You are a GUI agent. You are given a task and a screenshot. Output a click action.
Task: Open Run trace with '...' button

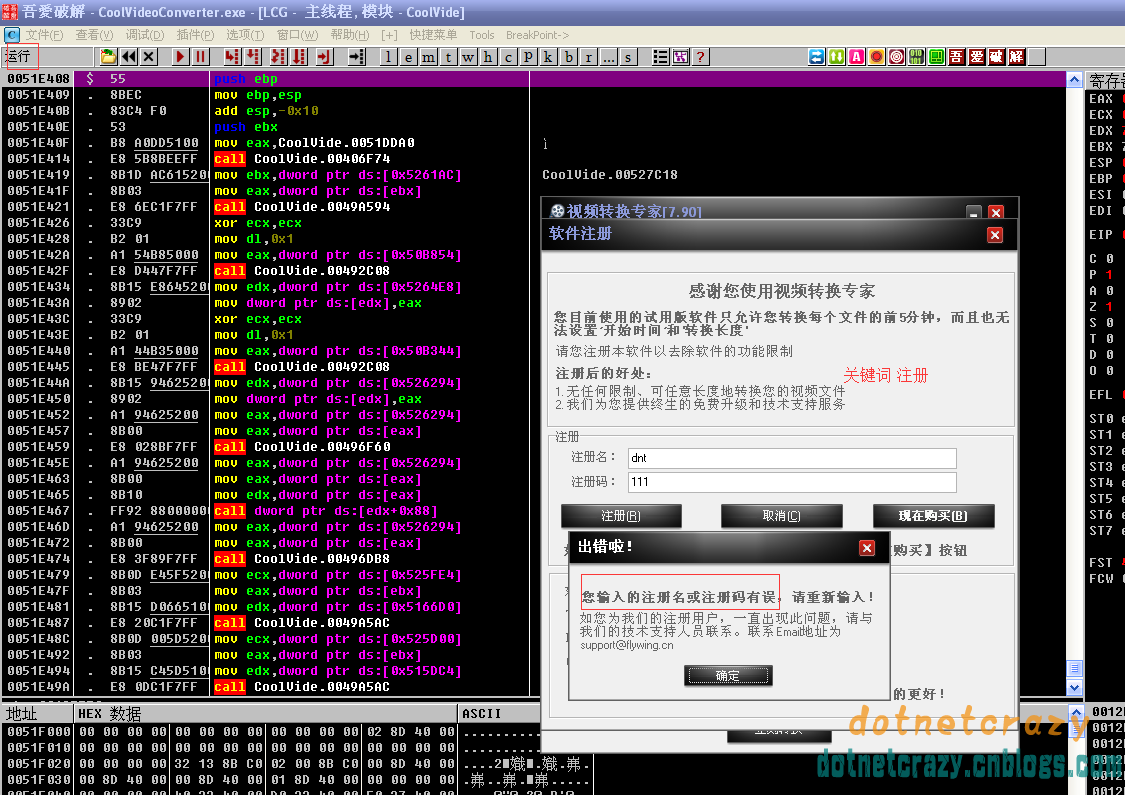point(609,57)
